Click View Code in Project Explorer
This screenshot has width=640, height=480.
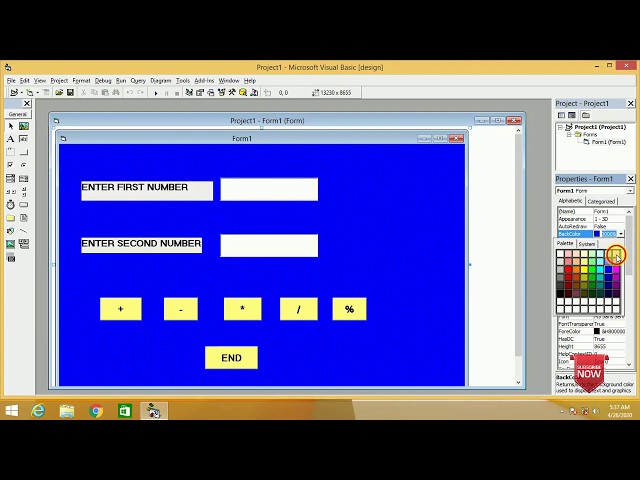pyautogui.click(x=562, y=115)
